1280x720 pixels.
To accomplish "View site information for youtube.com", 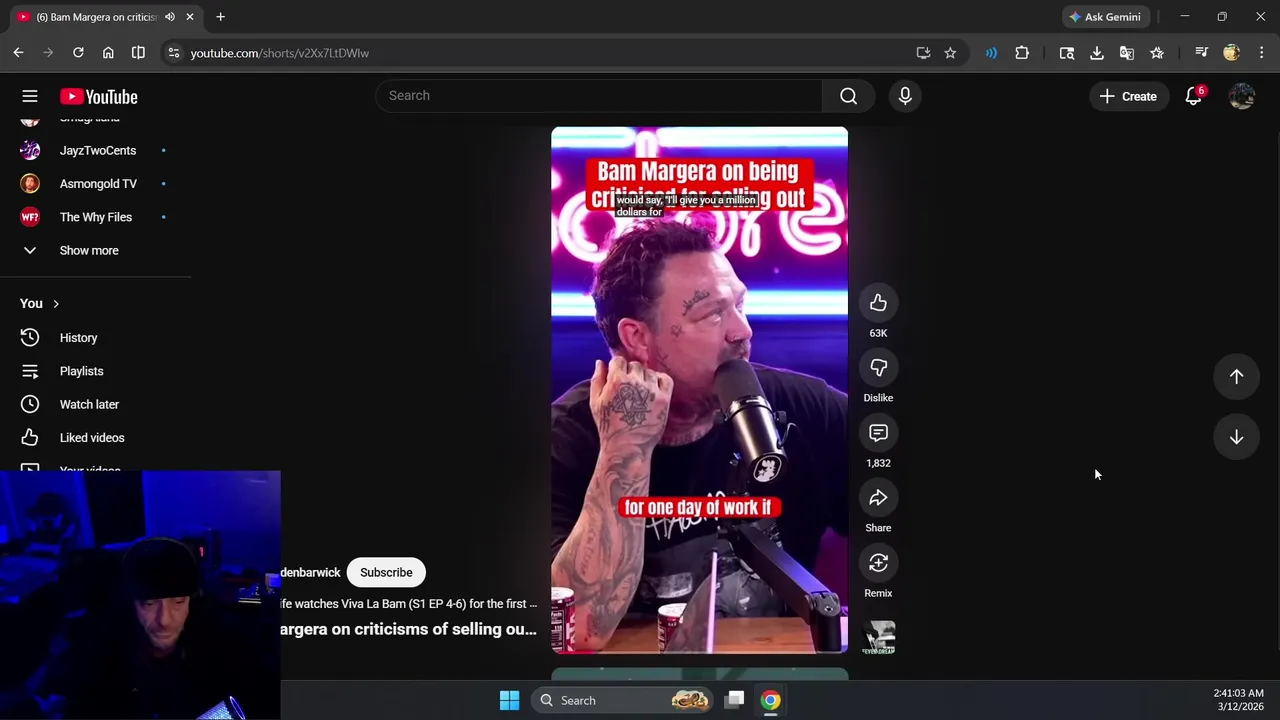I will tap(174, 53).
